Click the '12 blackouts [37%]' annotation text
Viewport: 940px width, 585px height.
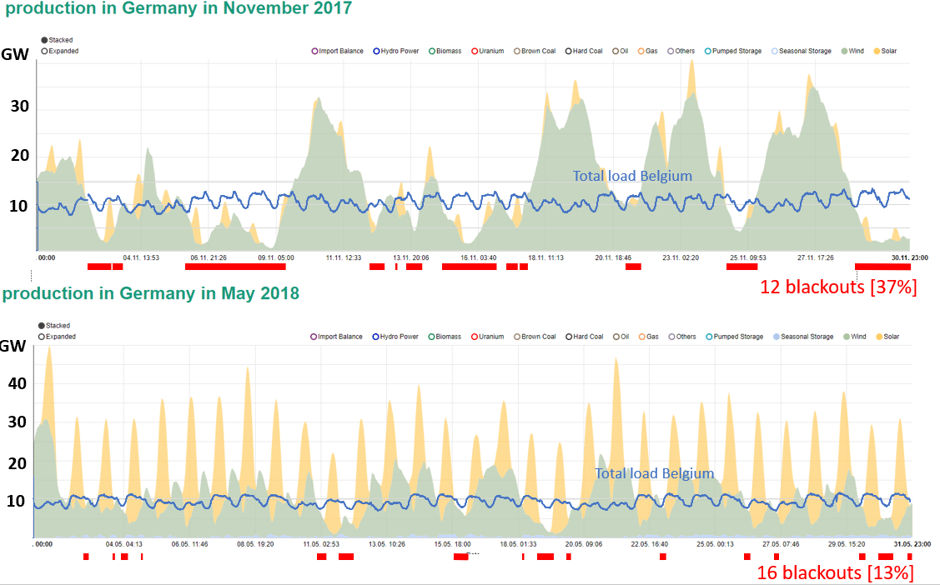(838, 287)
